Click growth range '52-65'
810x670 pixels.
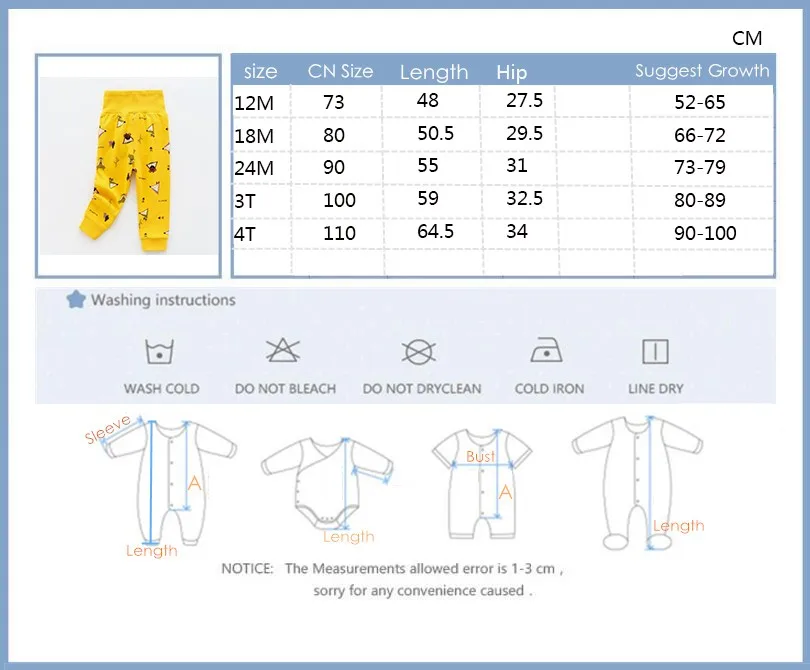tap(700, 102)
